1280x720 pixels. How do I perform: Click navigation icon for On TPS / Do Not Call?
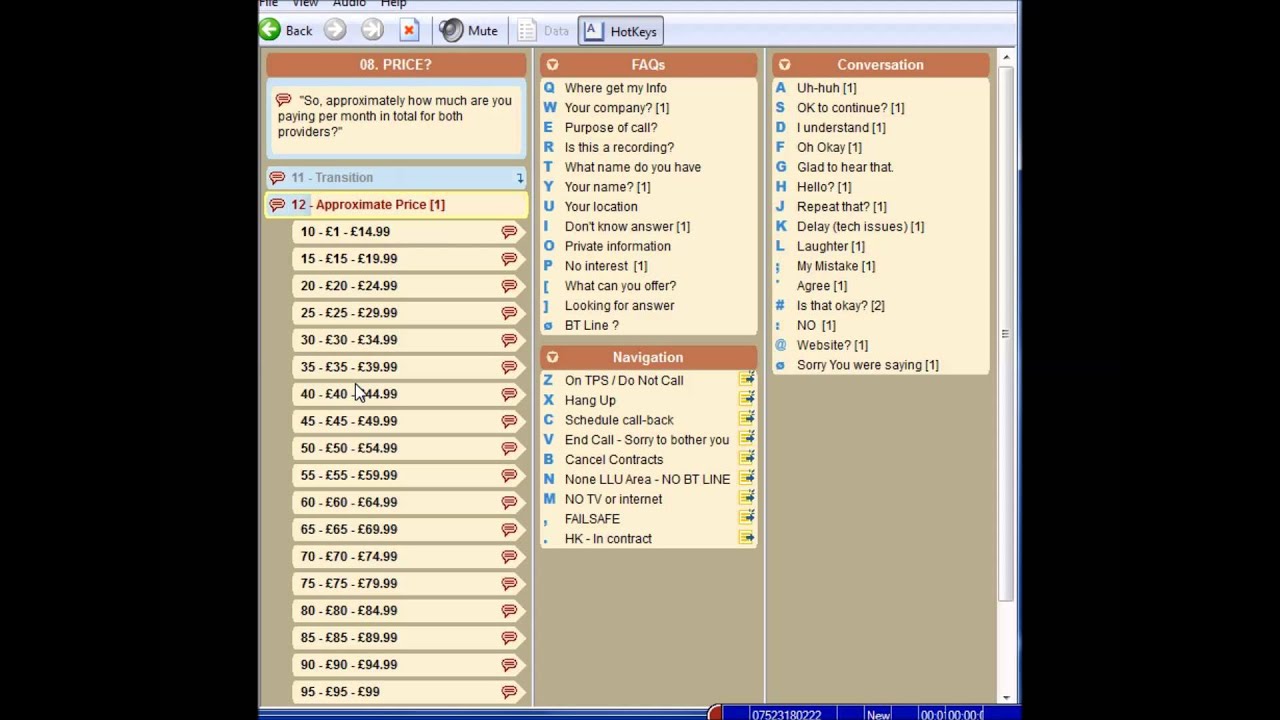coord(747,379)
